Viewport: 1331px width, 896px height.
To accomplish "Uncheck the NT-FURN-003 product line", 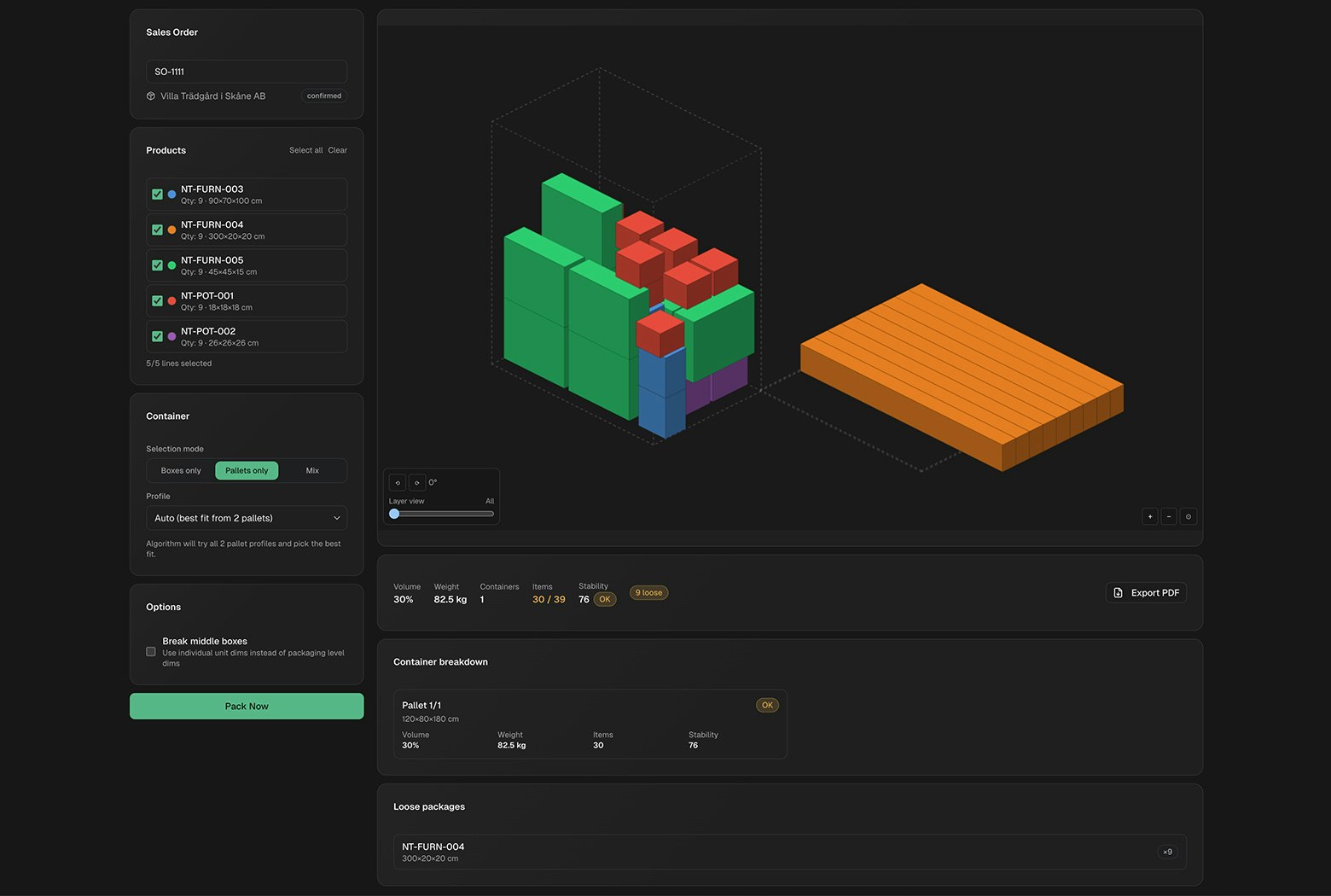I will click(x=157, y=194).
